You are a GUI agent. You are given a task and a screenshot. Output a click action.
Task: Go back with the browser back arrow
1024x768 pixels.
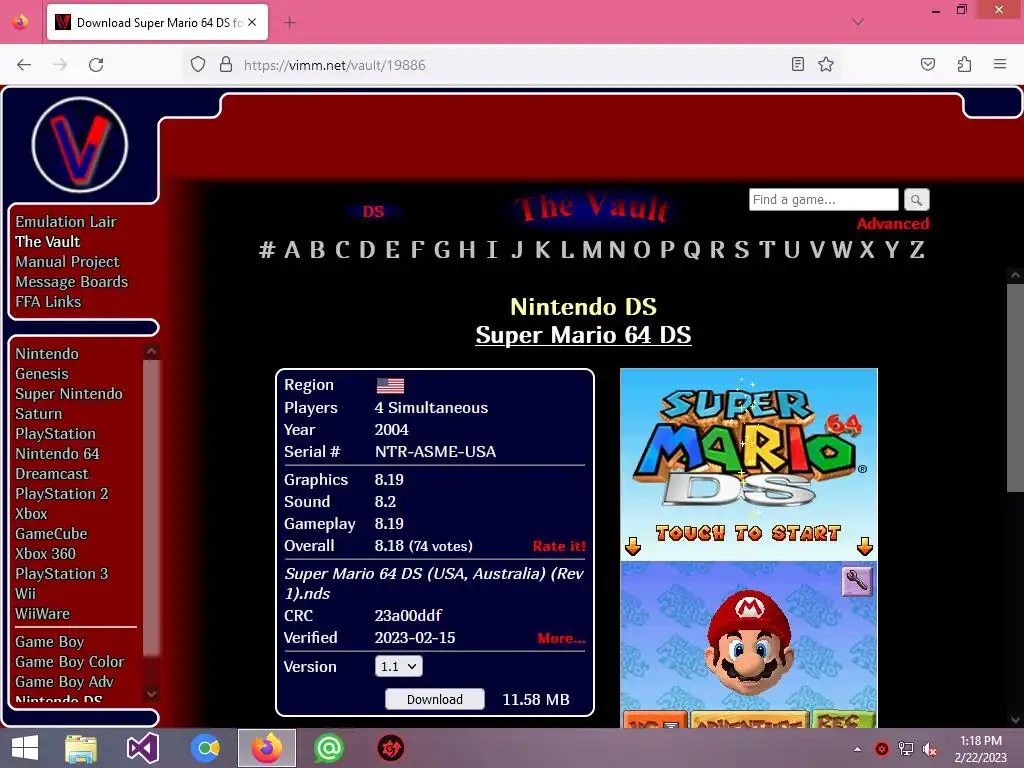point(24,65)
